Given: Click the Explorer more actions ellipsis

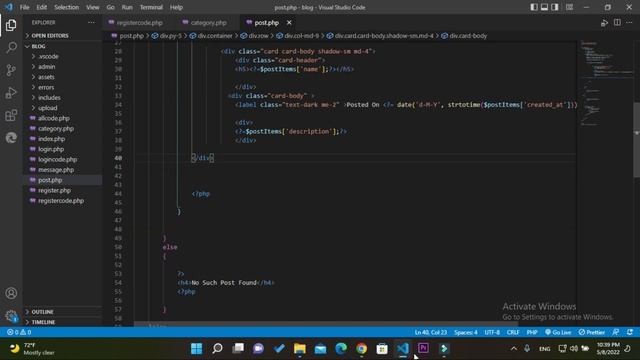Looking at the screenshot, I should click(91, 22).
